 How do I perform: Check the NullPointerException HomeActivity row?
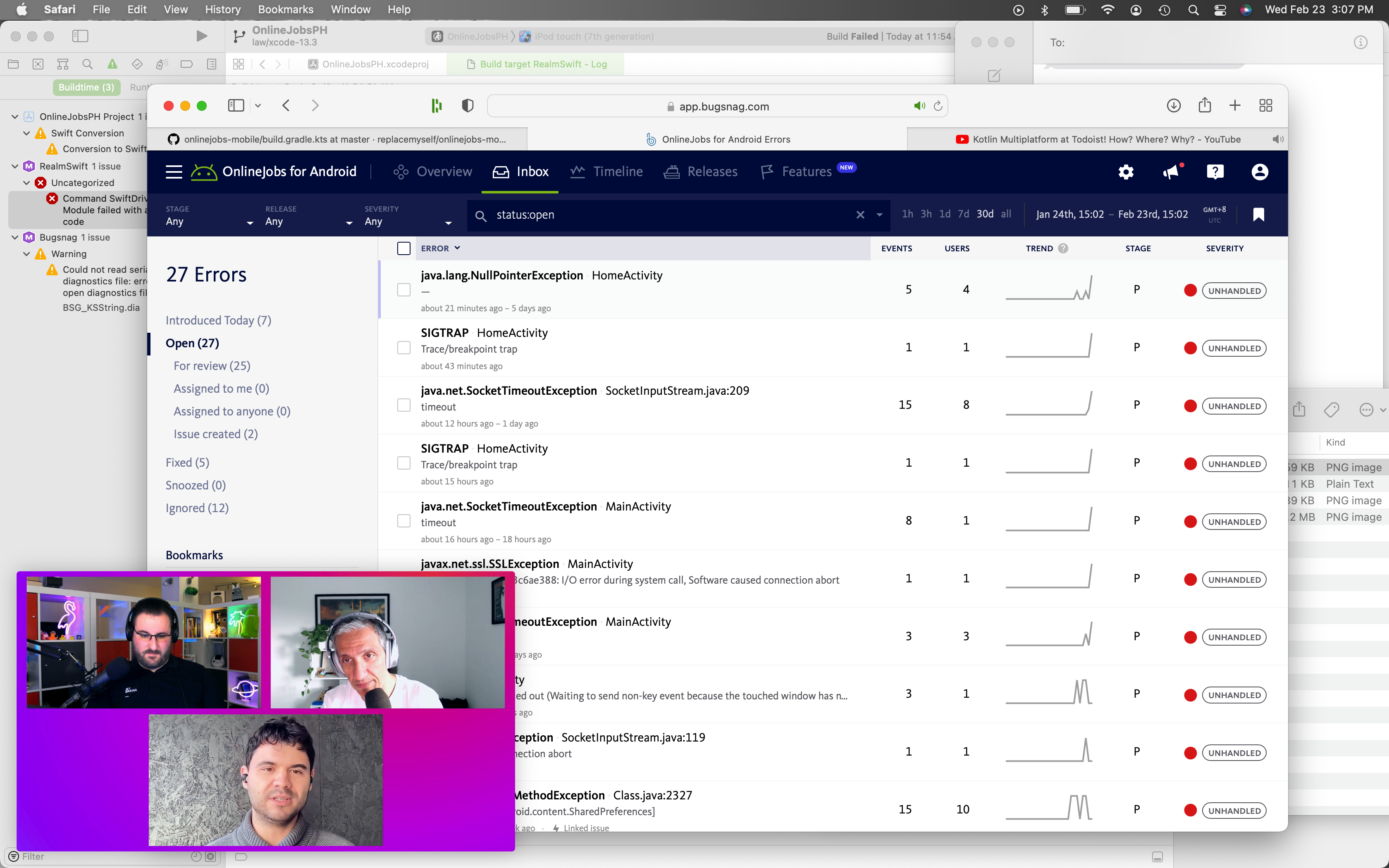pos(403,290)
